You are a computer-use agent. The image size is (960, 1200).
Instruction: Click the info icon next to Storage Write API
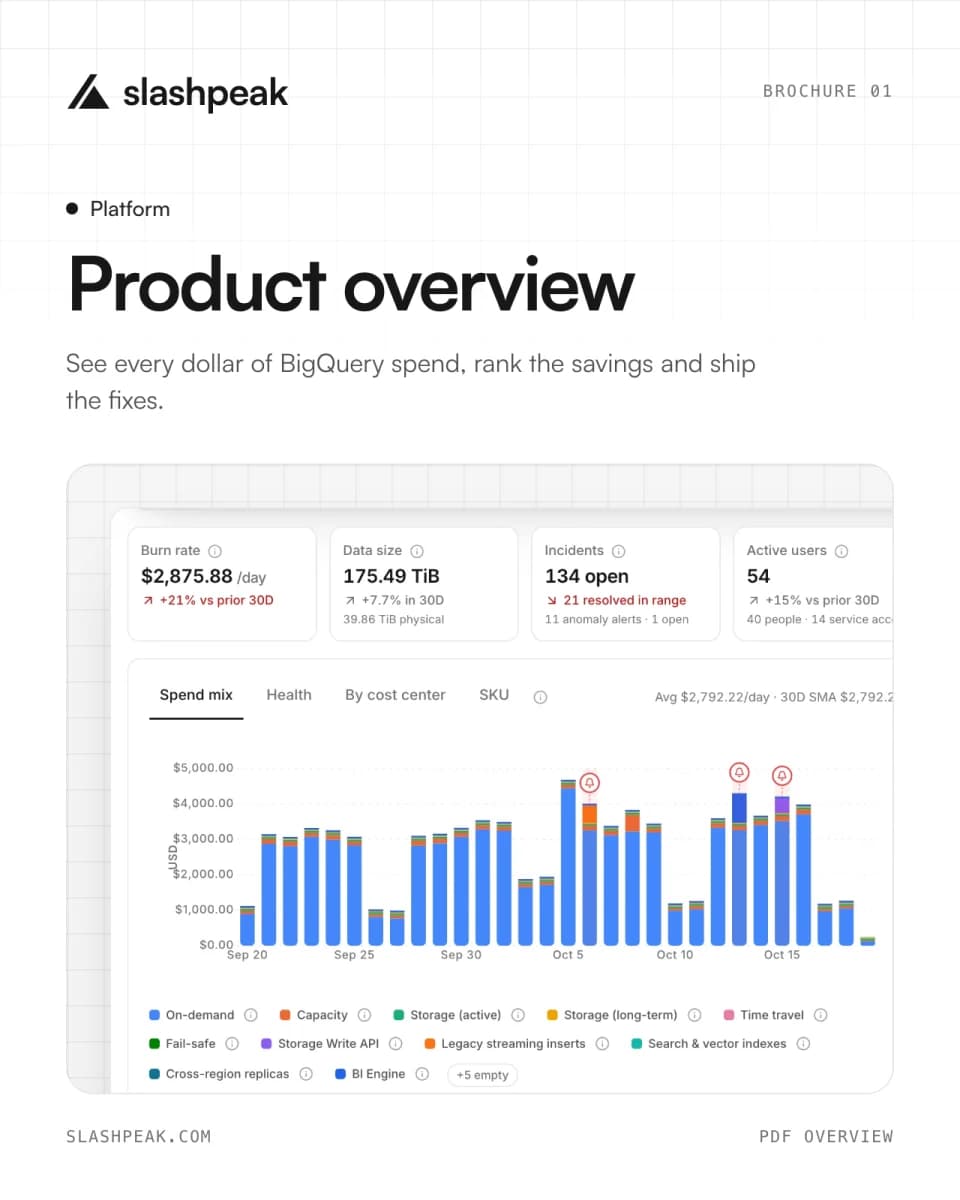(396, 1044)
